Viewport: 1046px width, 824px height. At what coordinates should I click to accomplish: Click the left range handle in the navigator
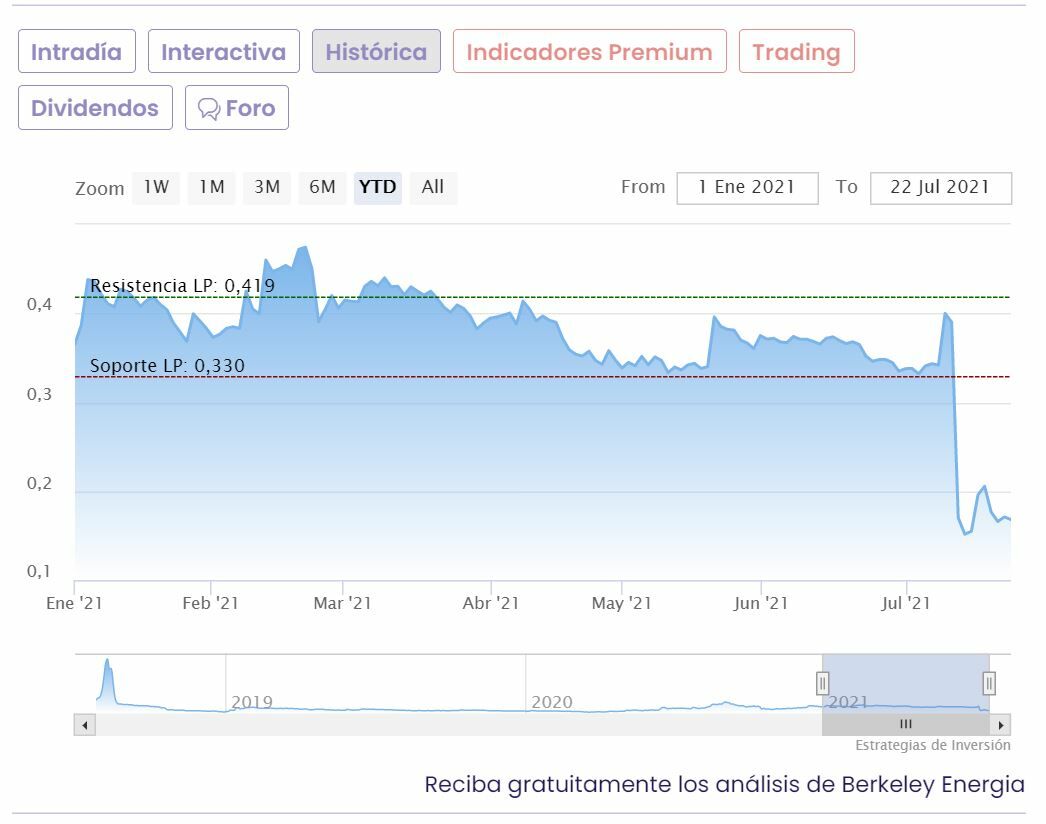point(822,683)
